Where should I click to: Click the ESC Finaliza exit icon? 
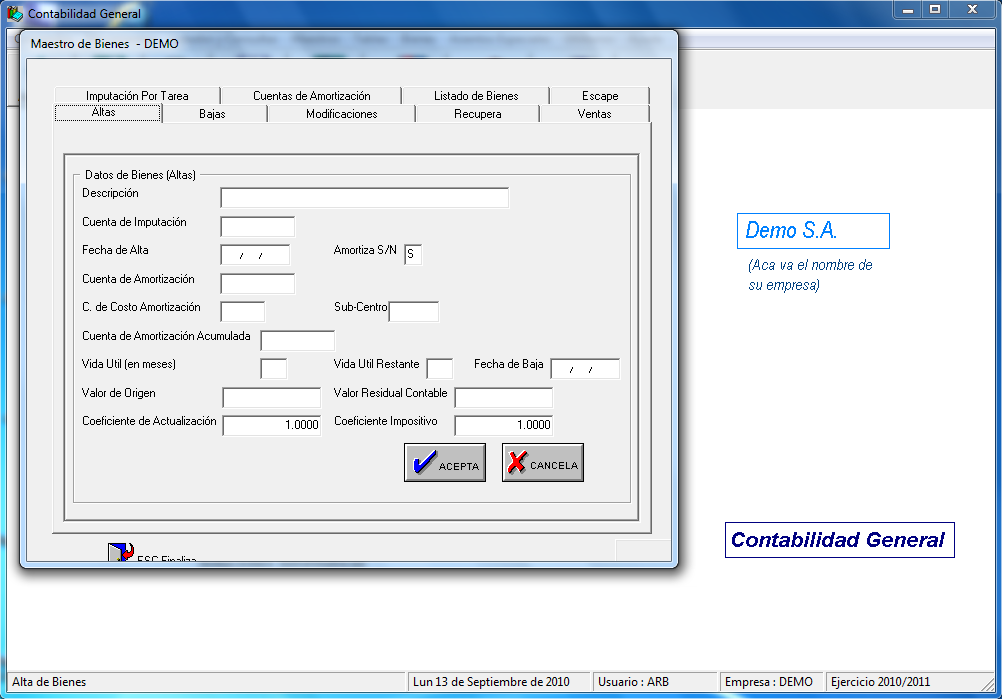tap(120, 554)
